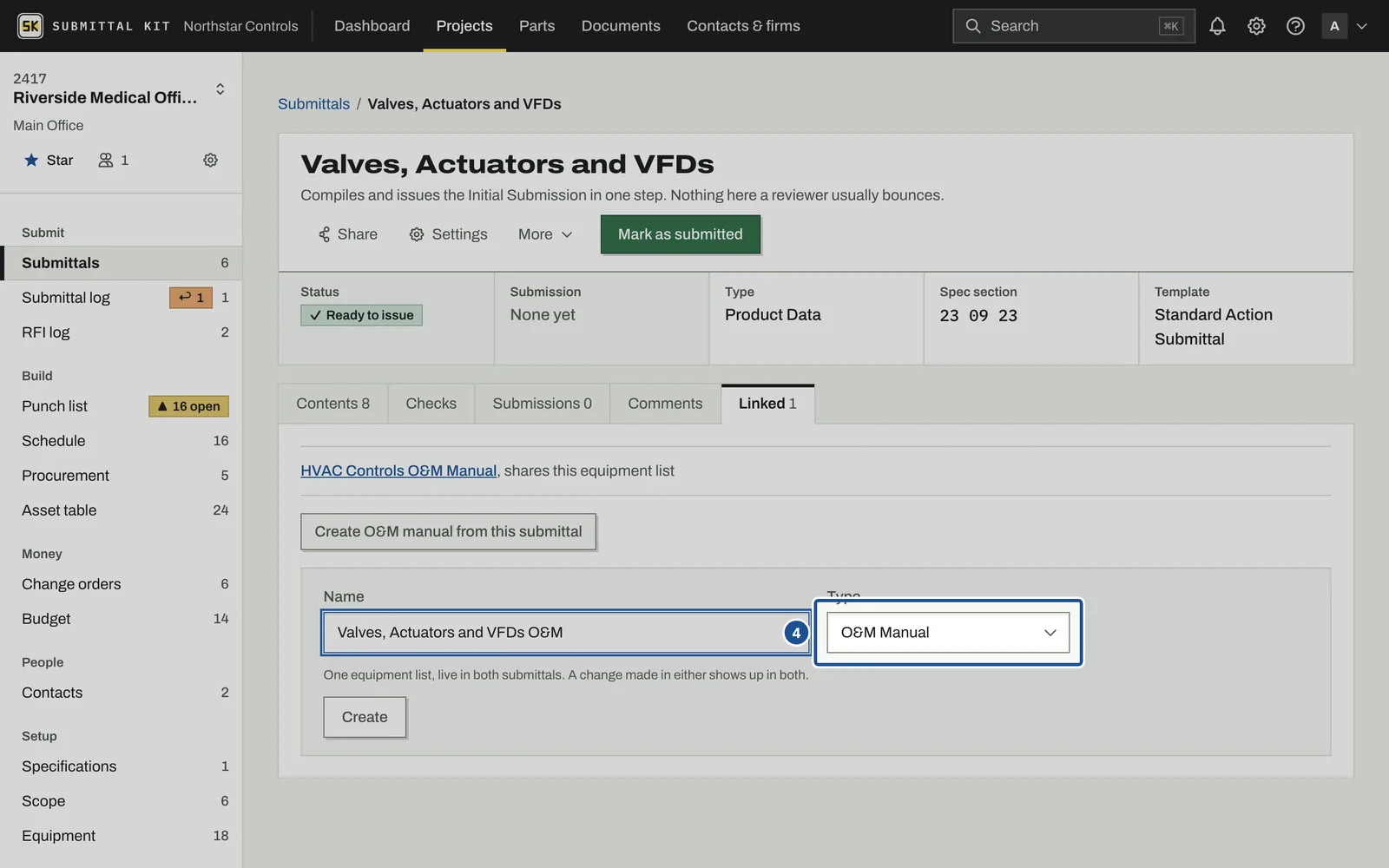Click Mark as submitted button
Image resolution: width=1389 pixels, height=868 pixels.
681,234
